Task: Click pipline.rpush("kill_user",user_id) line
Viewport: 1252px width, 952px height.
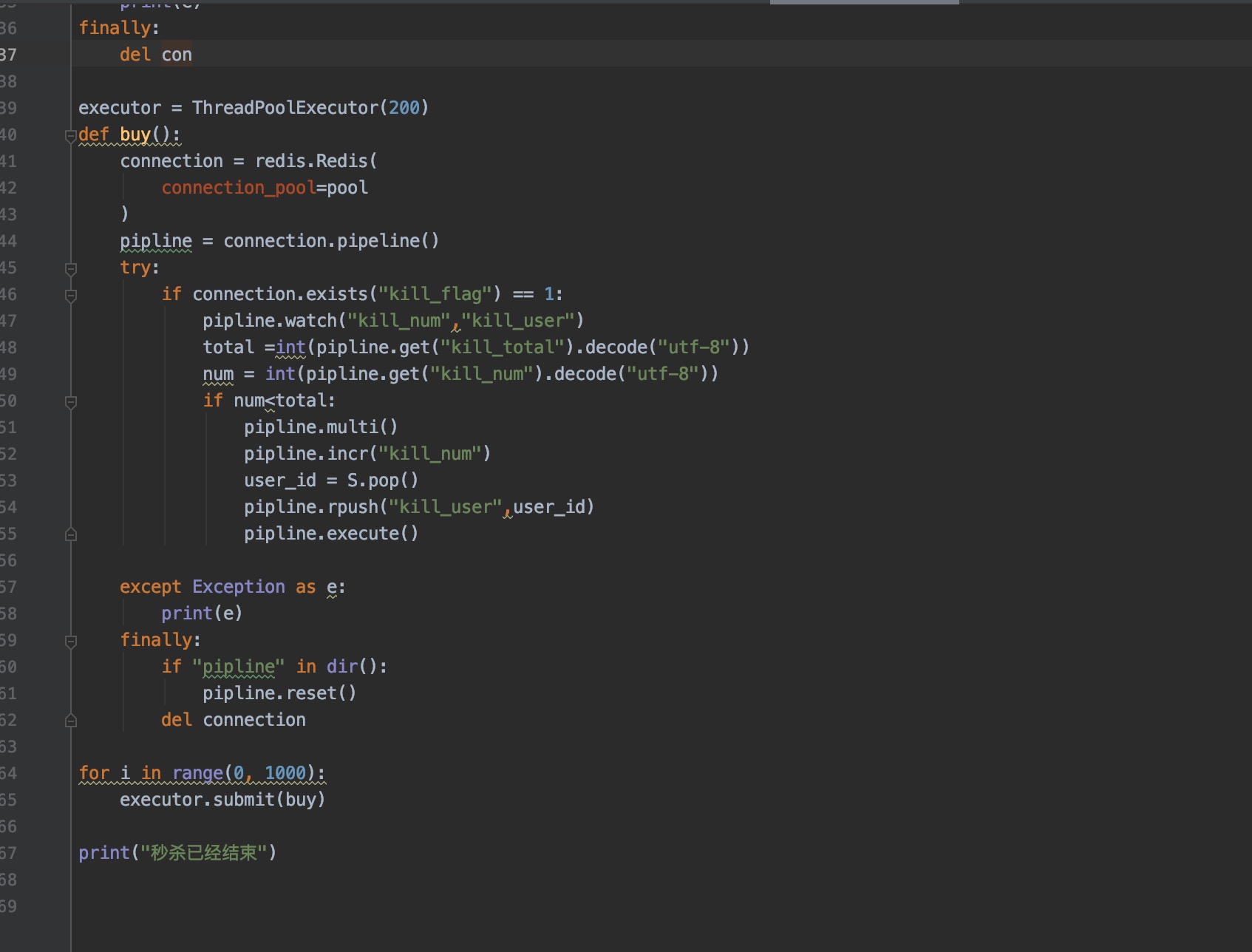Action: tap(419, 507)
